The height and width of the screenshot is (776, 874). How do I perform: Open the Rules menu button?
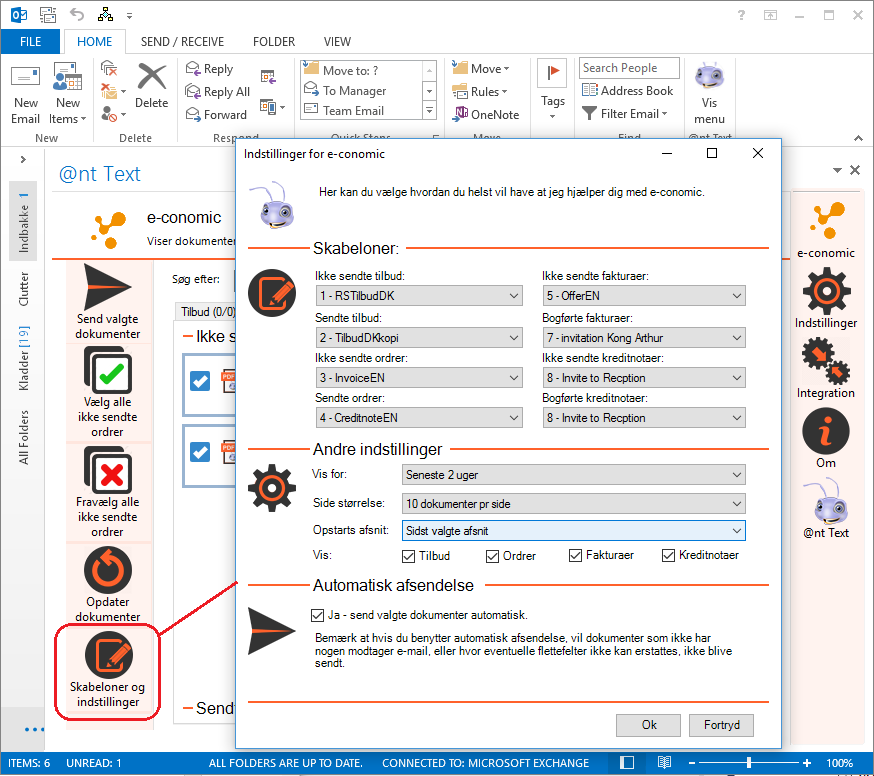coord(479,91)
